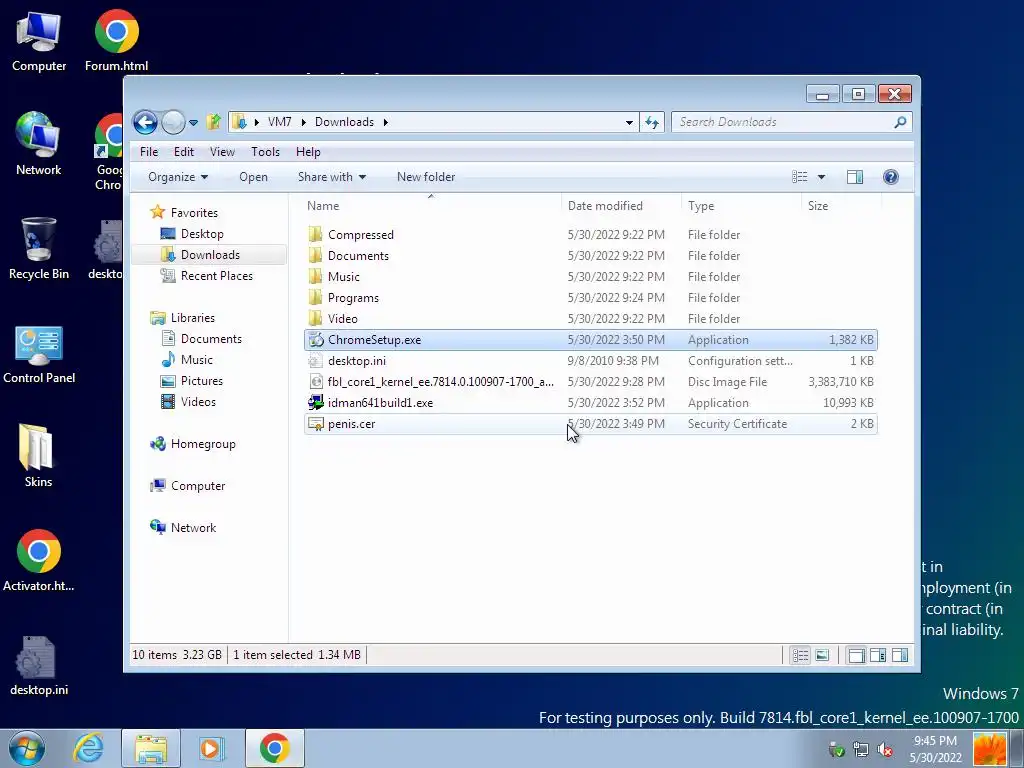Select the ChromeSetup.exe file icon
Screen dimensions: 1024x768
click(x=315, y=340)
